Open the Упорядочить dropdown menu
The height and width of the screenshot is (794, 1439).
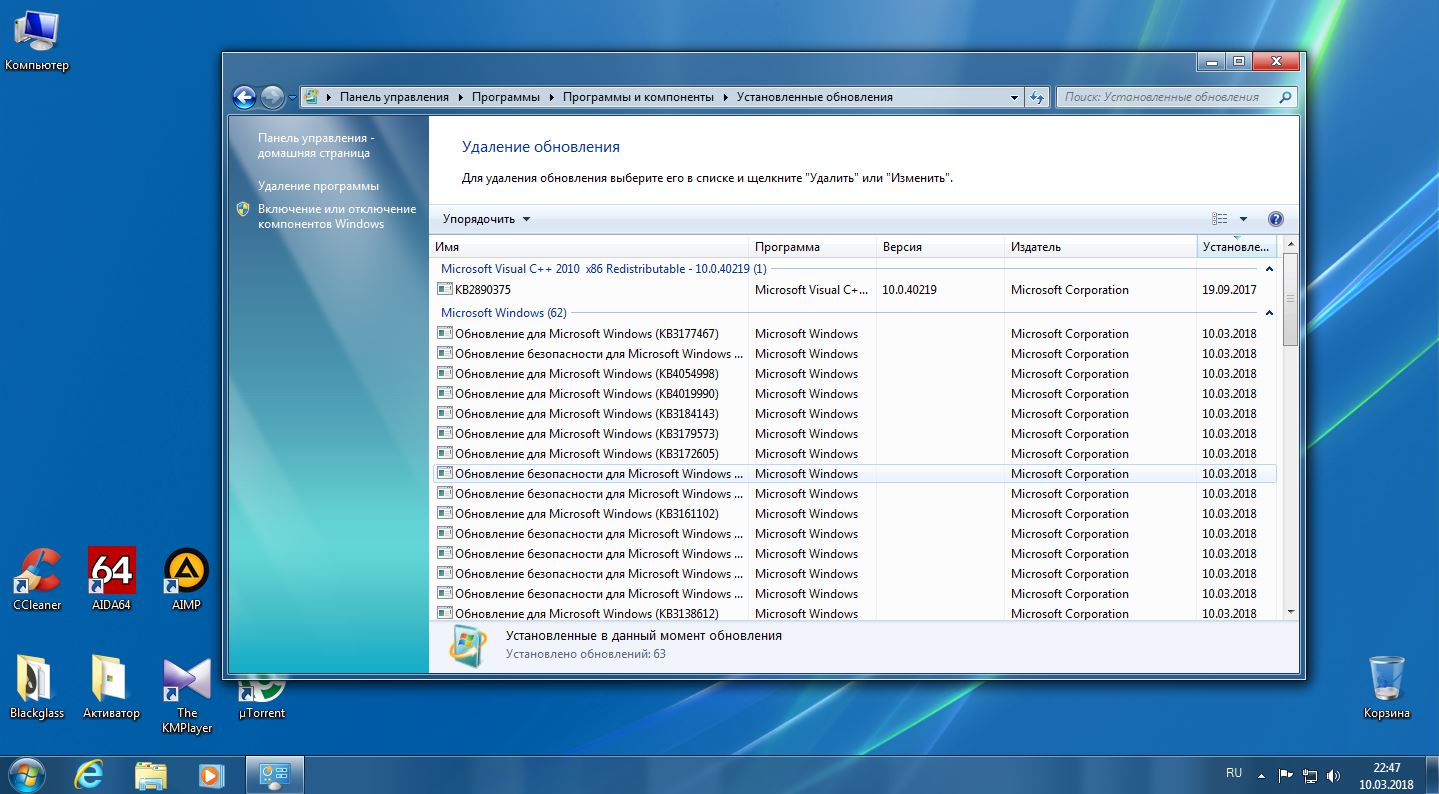tap(487, 219)
